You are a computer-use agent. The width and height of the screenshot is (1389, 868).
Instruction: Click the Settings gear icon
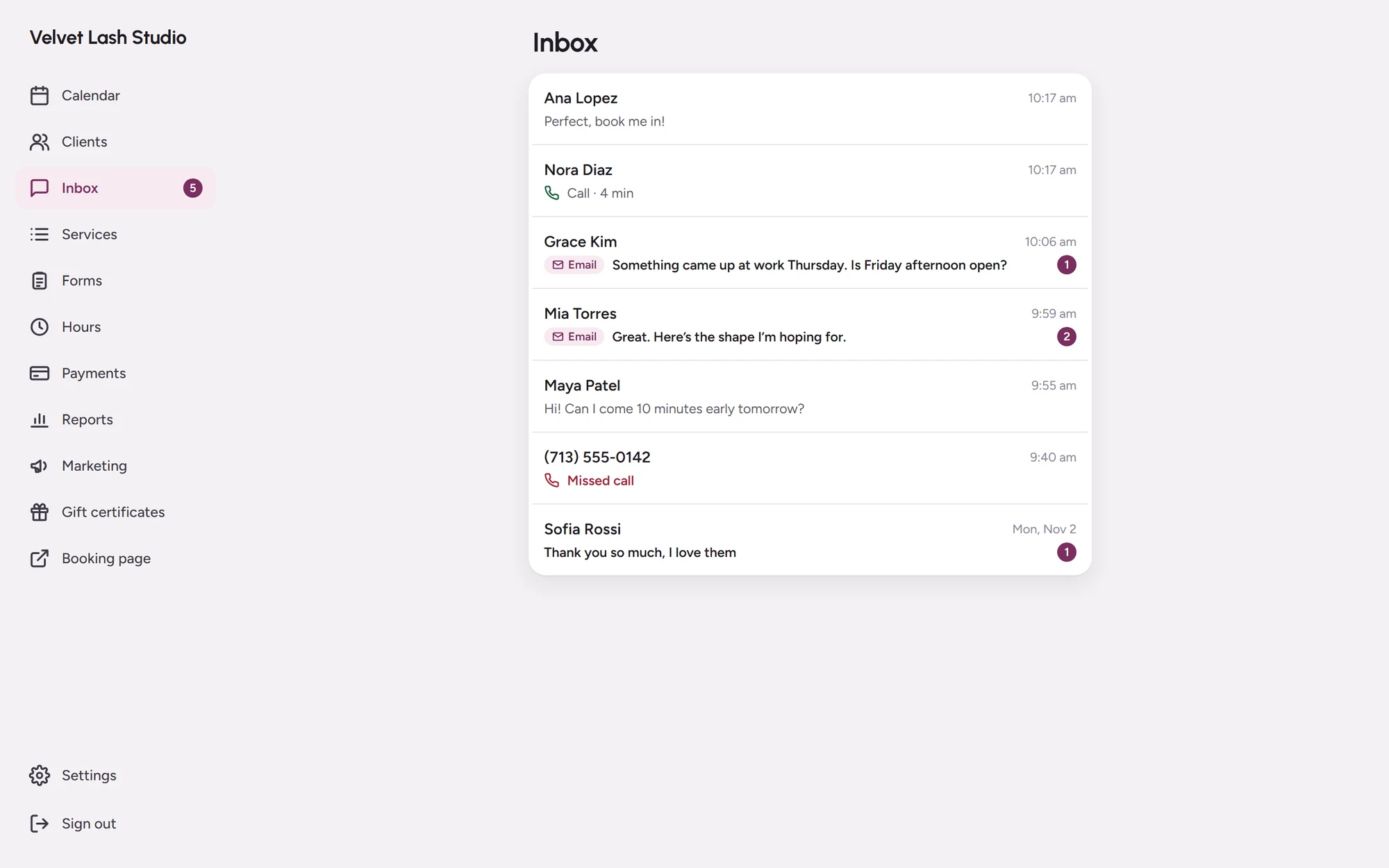(x=40, y=776)
